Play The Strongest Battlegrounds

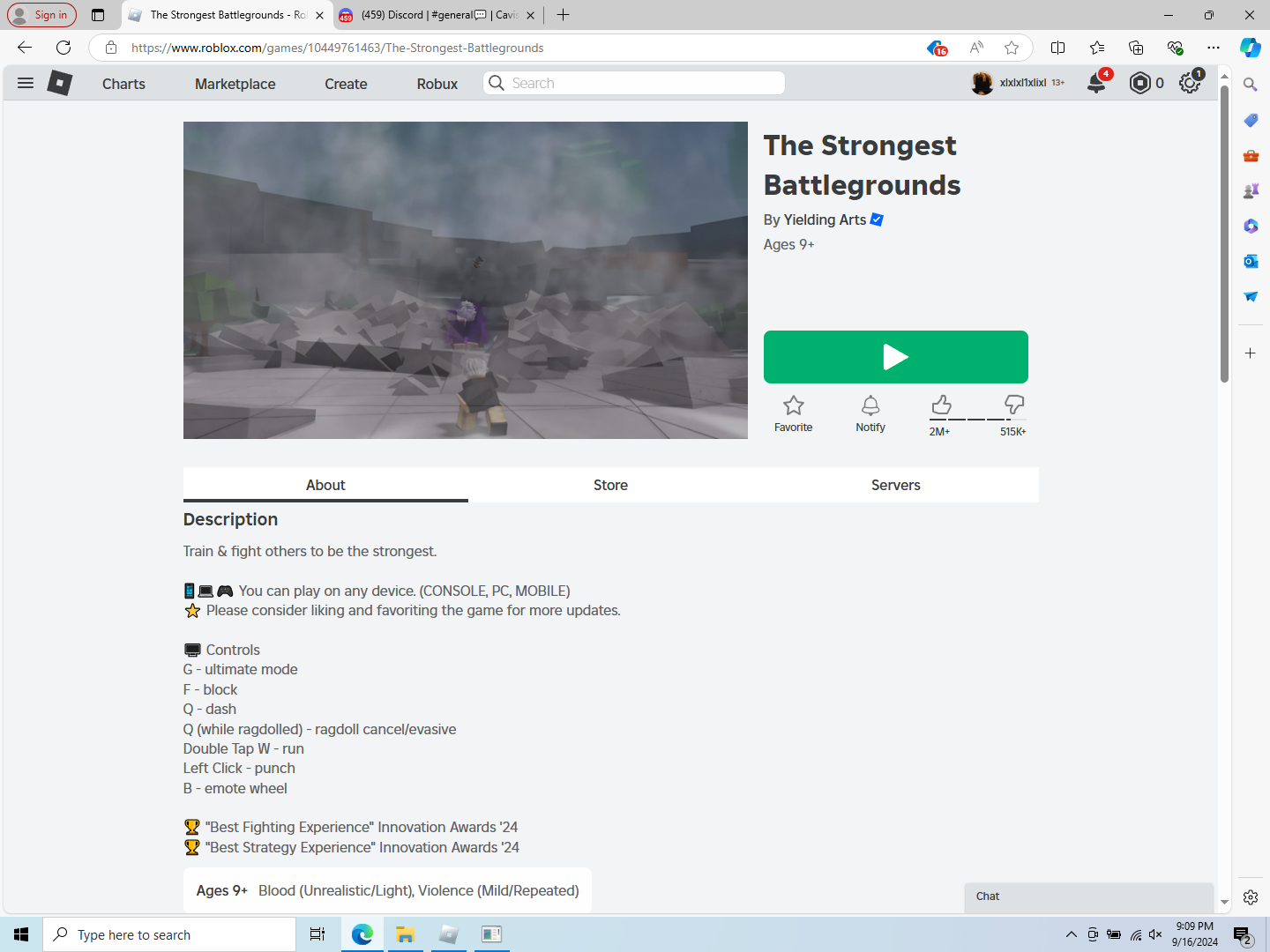896,357
